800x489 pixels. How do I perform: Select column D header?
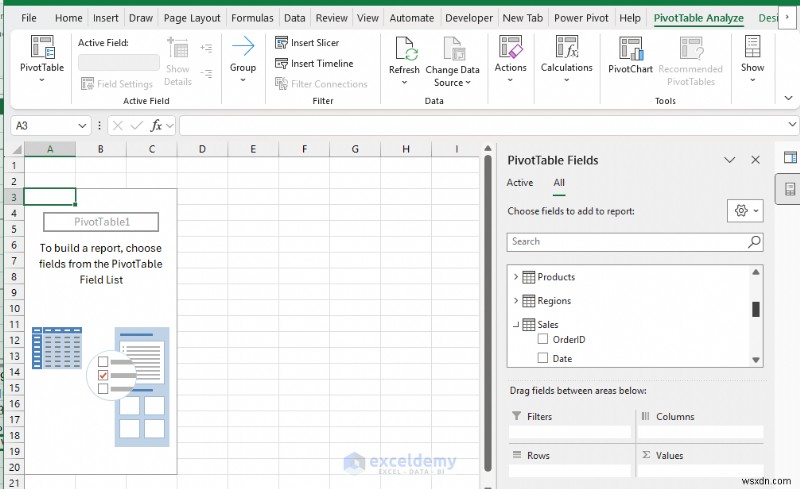pos(203,149)
